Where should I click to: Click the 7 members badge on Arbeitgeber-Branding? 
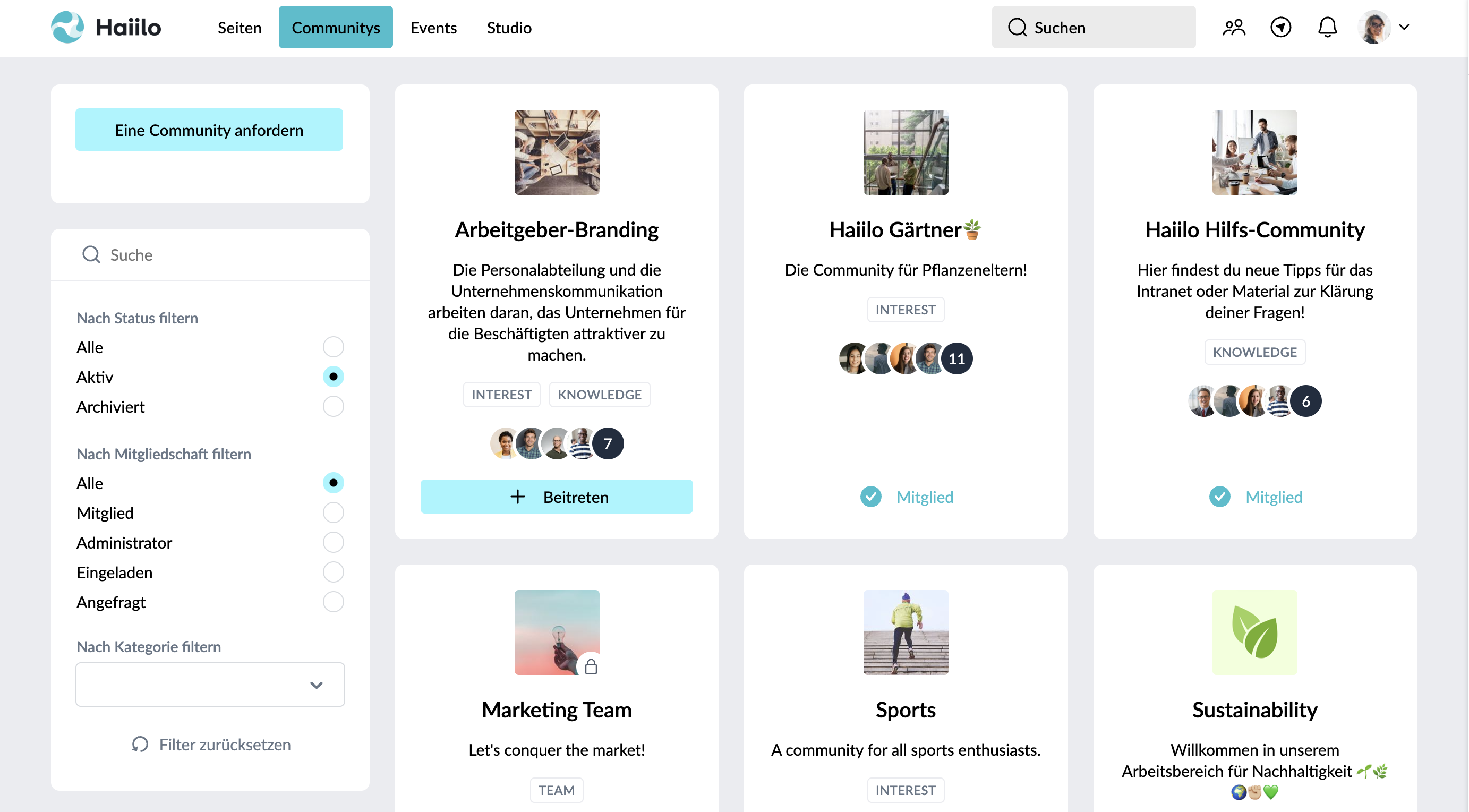point(608,443)
